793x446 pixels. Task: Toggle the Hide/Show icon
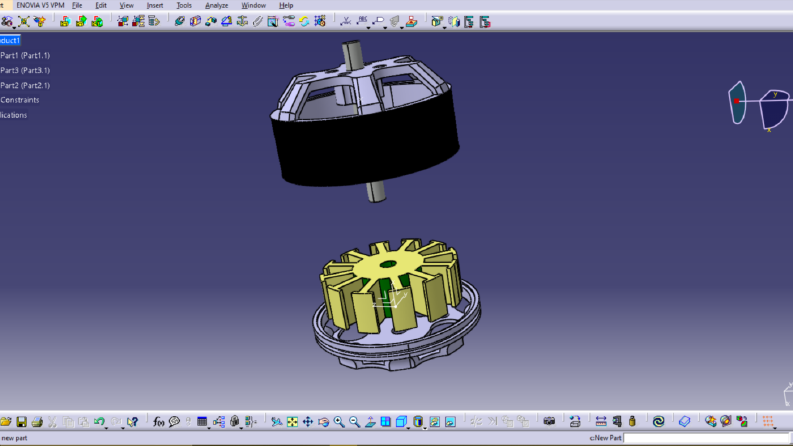434,421
